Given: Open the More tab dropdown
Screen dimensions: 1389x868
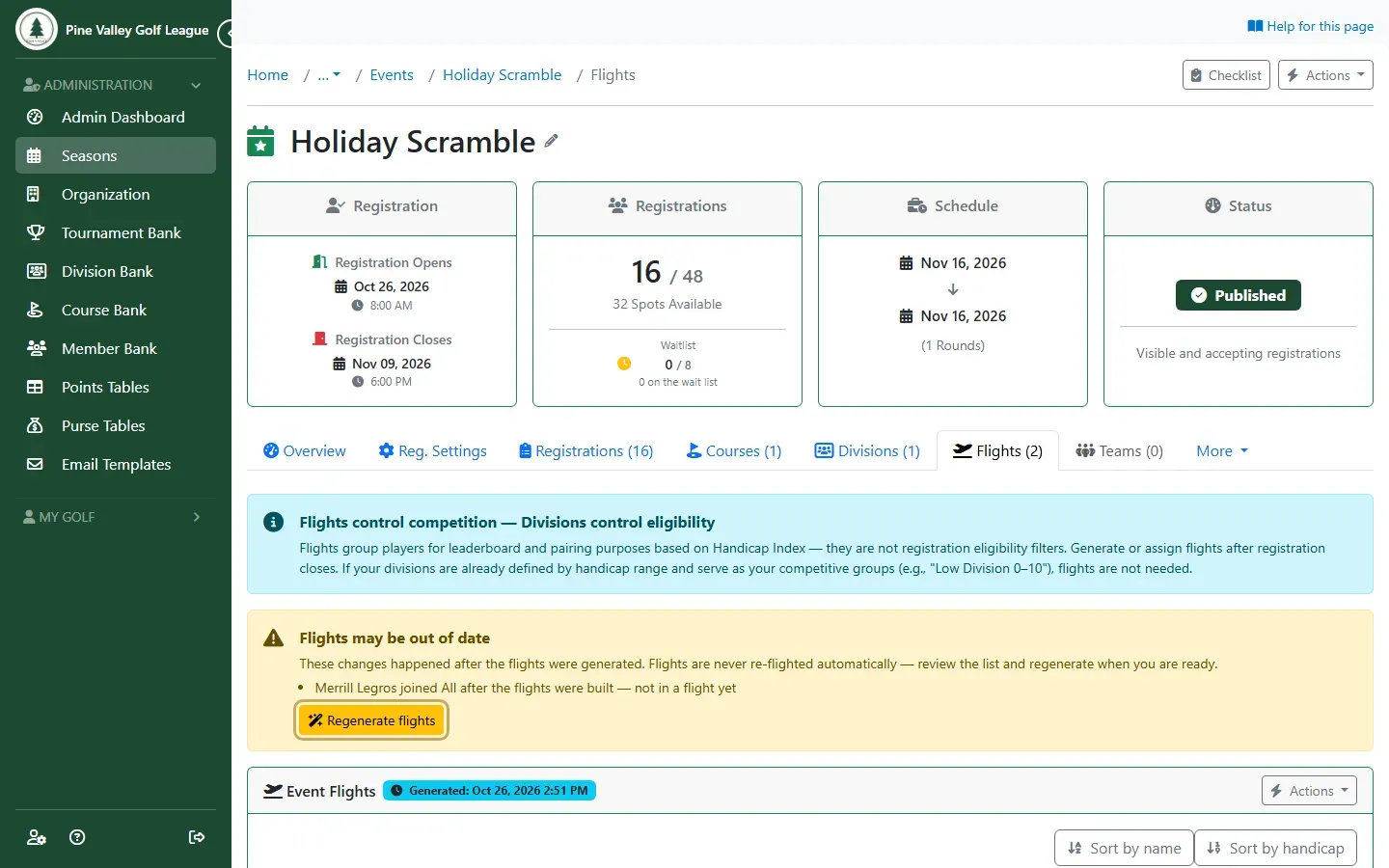Looking at the screenshot, I should [x=1222, y=450].
